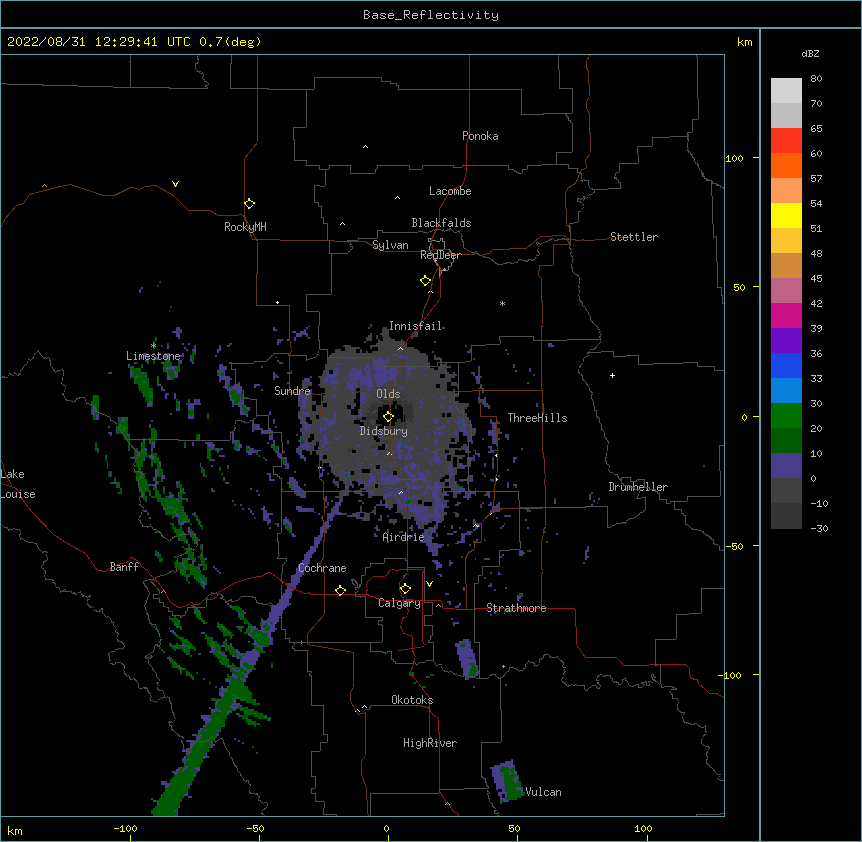The height and width of the screenshot is (842, 862).
Task: Click the green 30 dBZ legend swatch
Action: 786,416
